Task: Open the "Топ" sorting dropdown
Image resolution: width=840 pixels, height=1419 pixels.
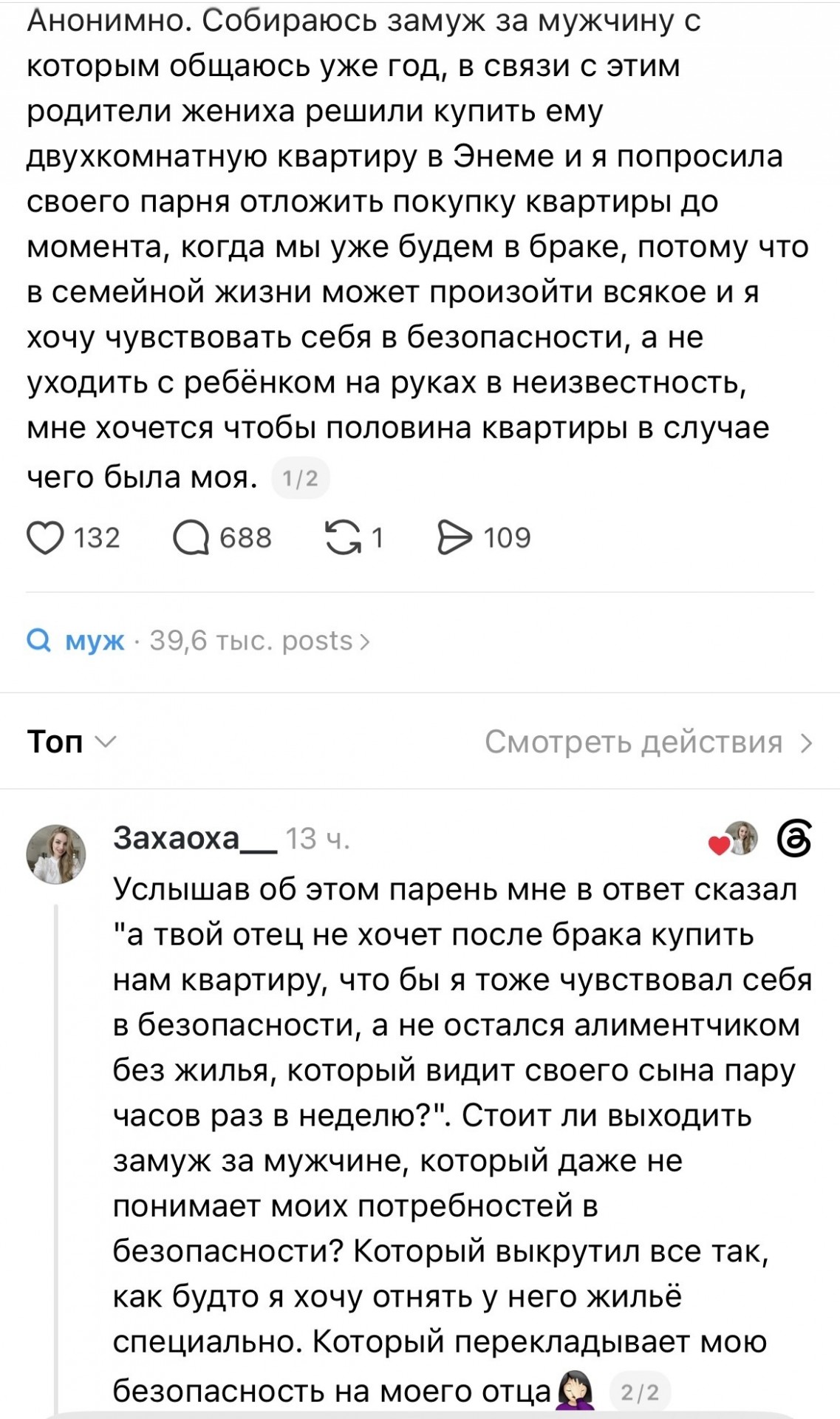Action: 72,741
